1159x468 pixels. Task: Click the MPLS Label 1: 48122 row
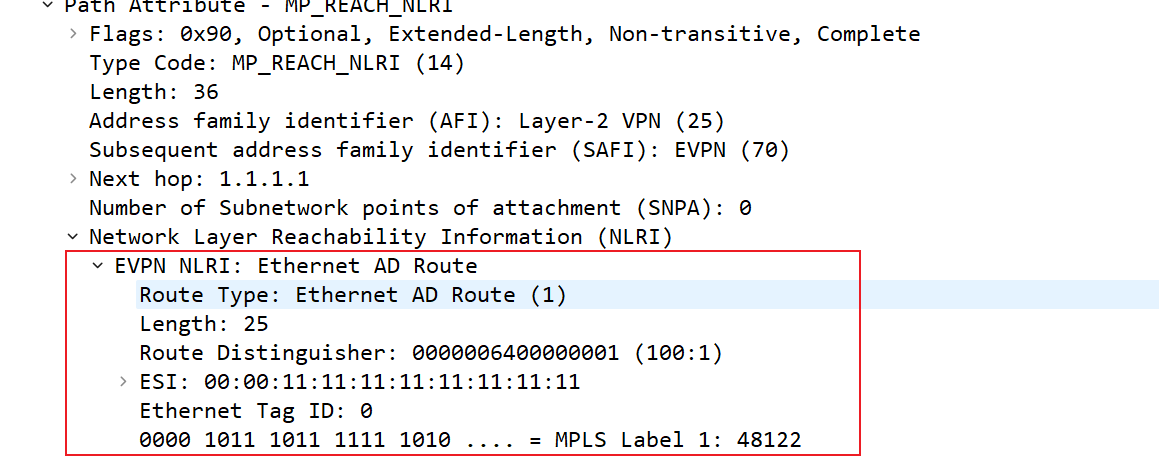470,440
